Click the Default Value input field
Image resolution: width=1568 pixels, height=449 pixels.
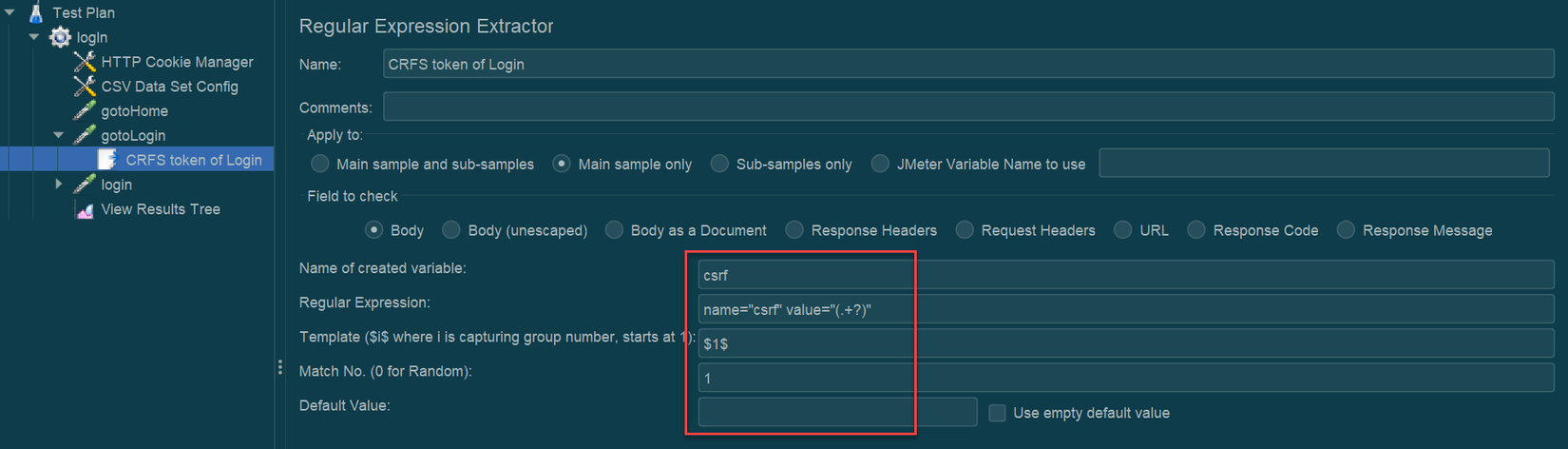837,412
